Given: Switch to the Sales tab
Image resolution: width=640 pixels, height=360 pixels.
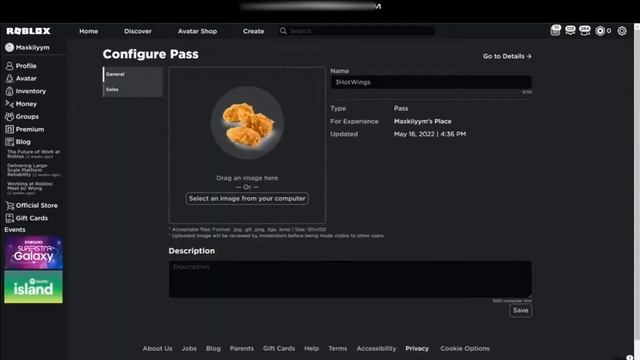Looking at the screenshot, I should coord(133,89).
